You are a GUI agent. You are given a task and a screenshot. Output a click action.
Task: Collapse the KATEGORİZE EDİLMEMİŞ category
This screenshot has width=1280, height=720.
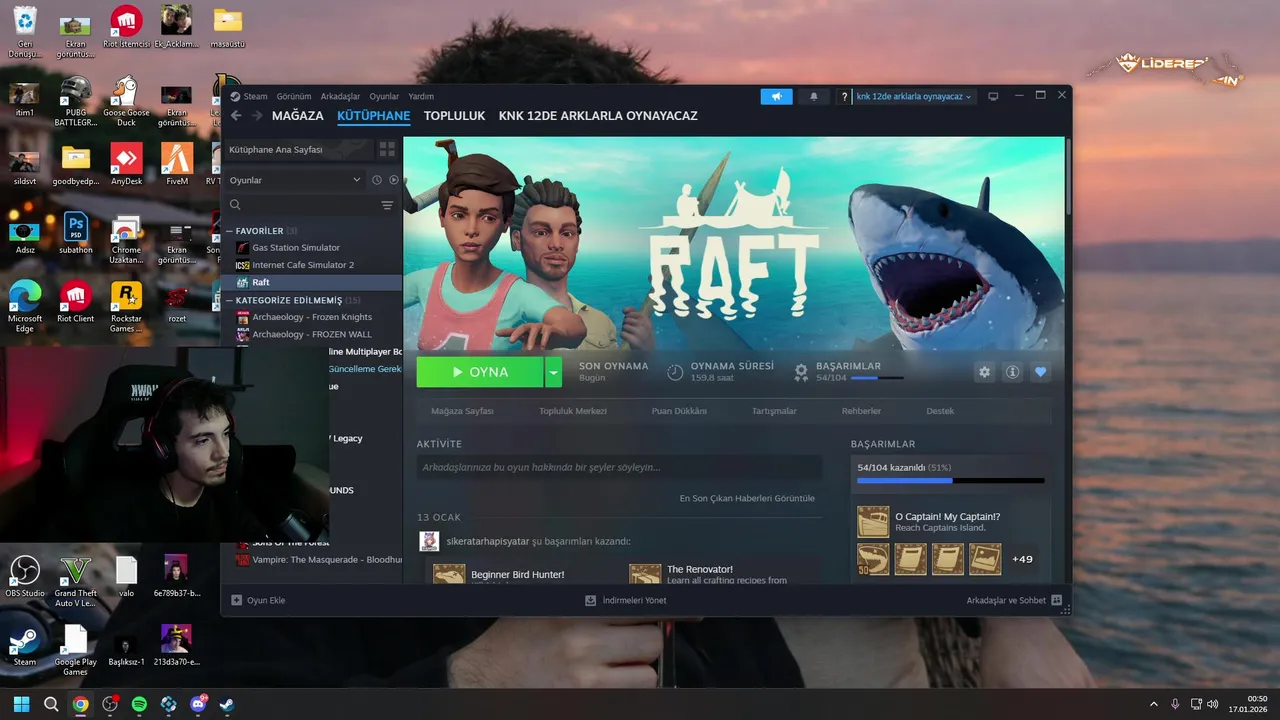[229, 300]
